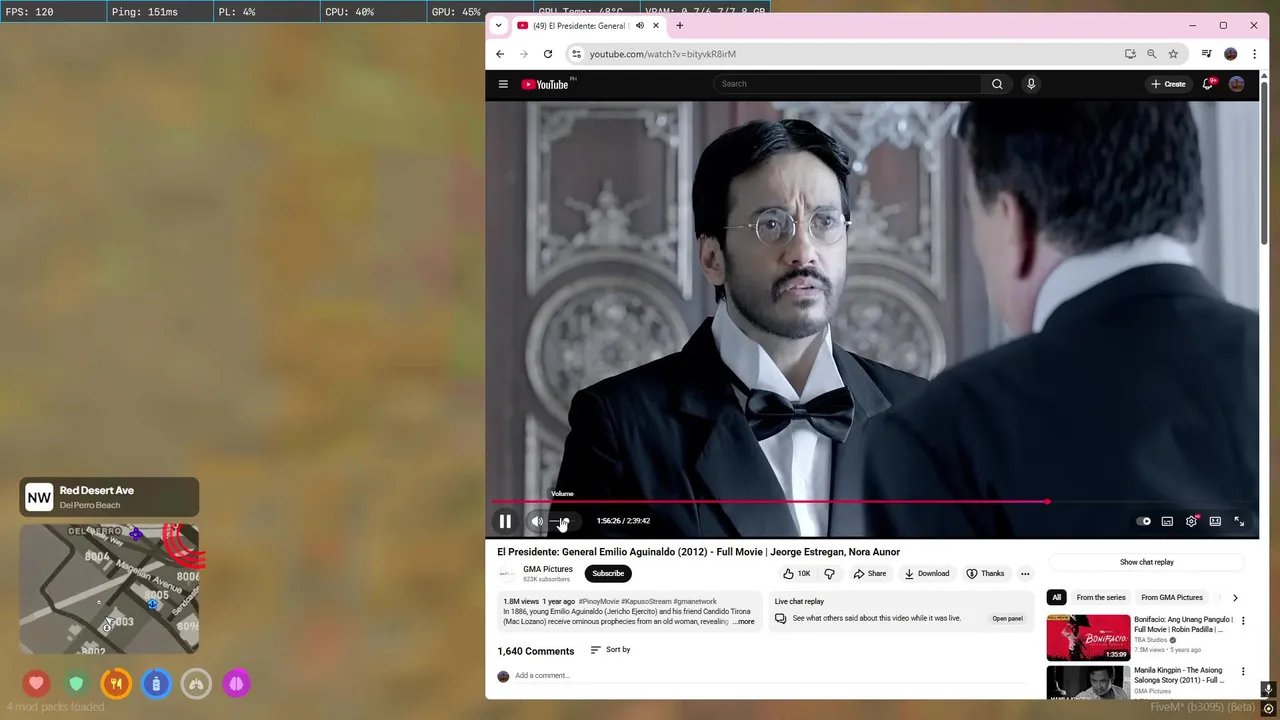The height and width of the screenshot is (720, 1280).
Task: Show more filter chips with the right chevron
Action: coord(1235,598)
